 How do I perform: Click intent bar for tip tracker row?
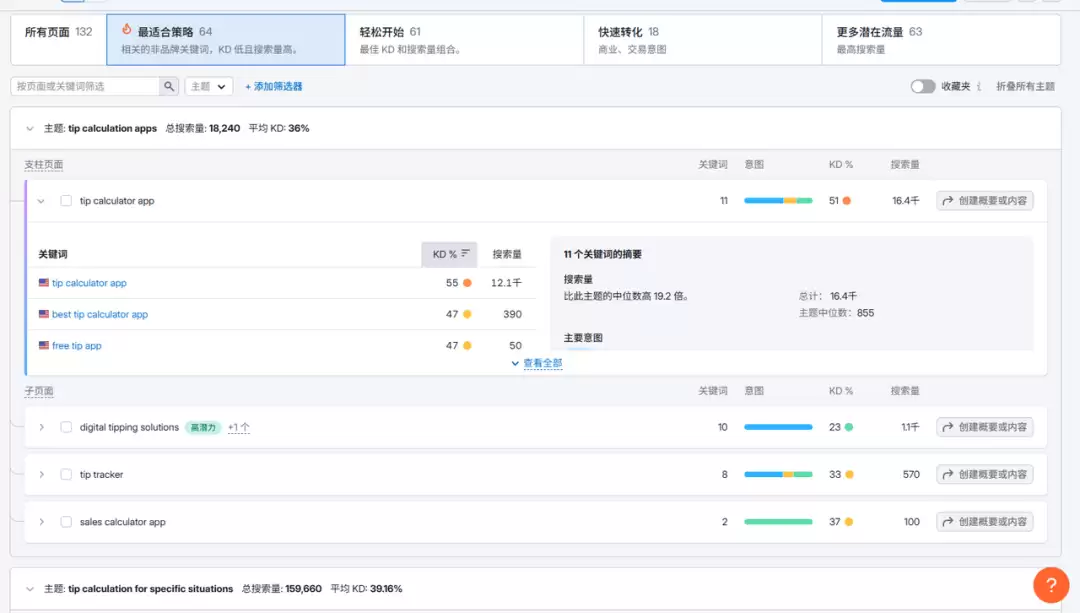click(778, 475)
